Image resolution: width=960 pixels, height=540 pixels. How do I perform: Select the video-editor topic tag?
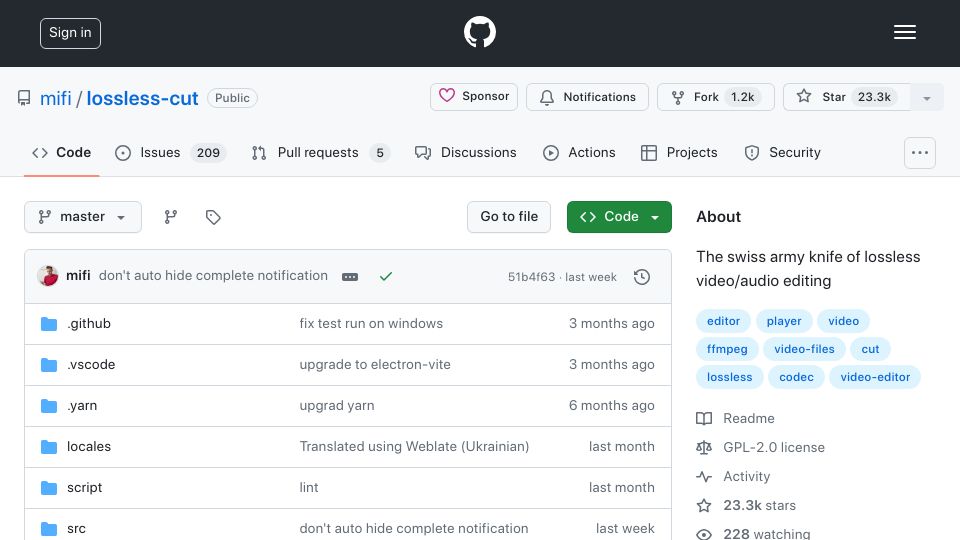click(875, 377)
